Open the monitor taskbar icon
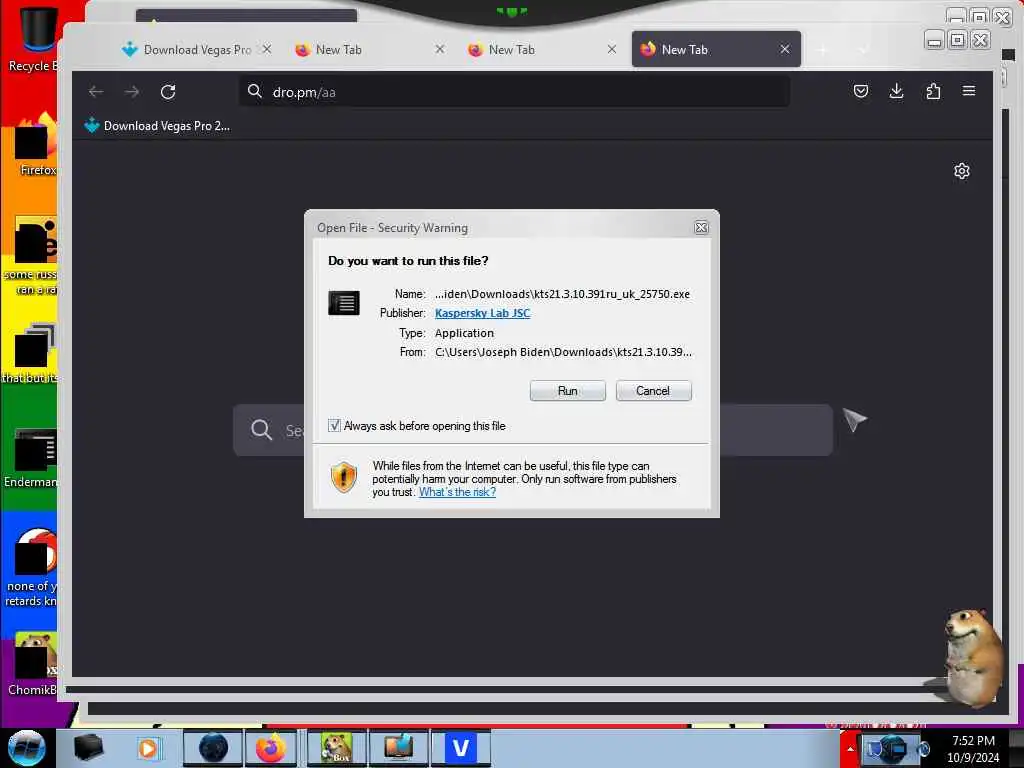The image size is (1024, 768). (398, 748)
